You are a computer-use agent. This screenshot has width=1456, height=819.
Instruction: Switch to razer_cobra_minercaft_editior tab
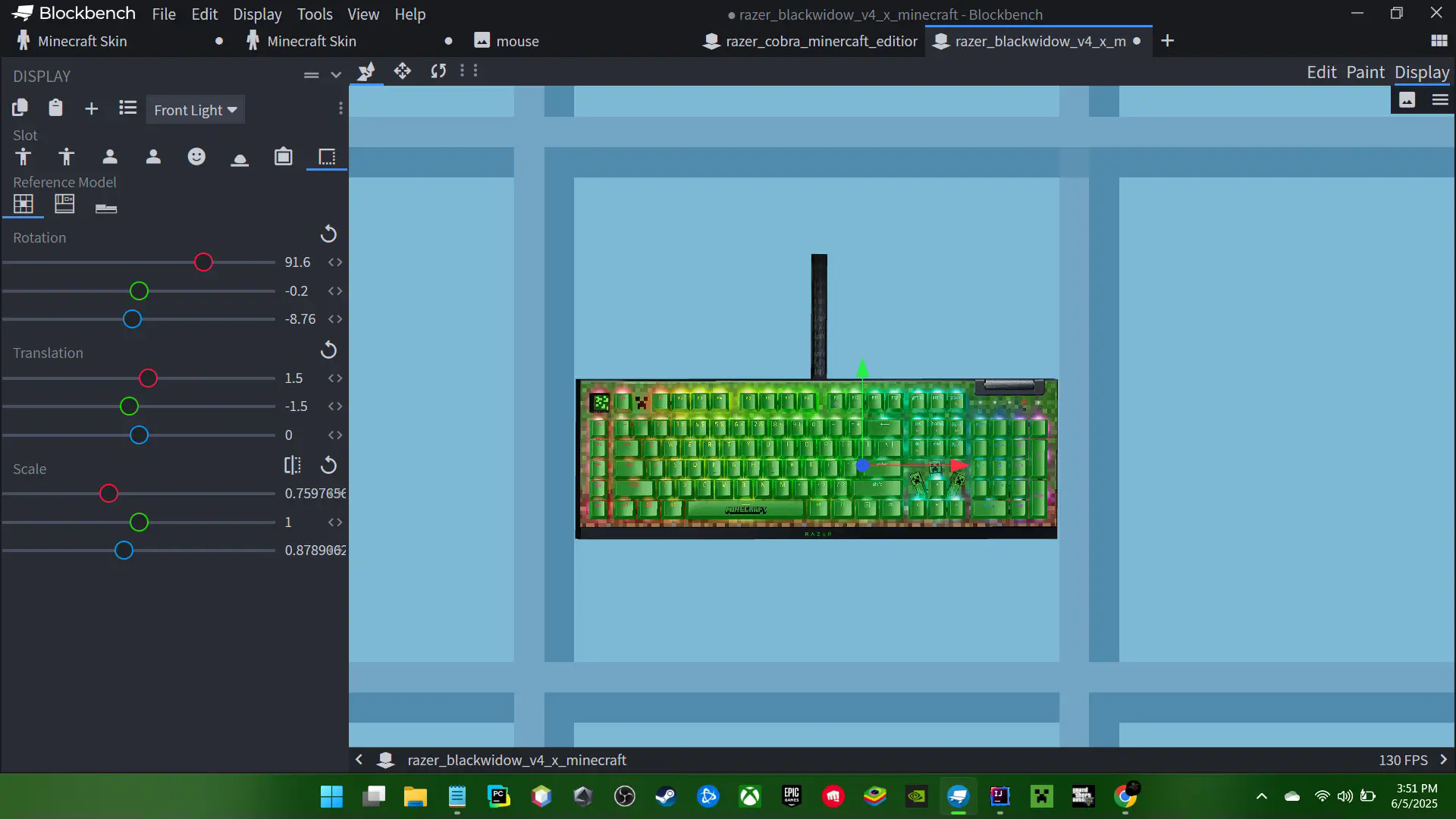pyautogui.click(x=810, y=41)
